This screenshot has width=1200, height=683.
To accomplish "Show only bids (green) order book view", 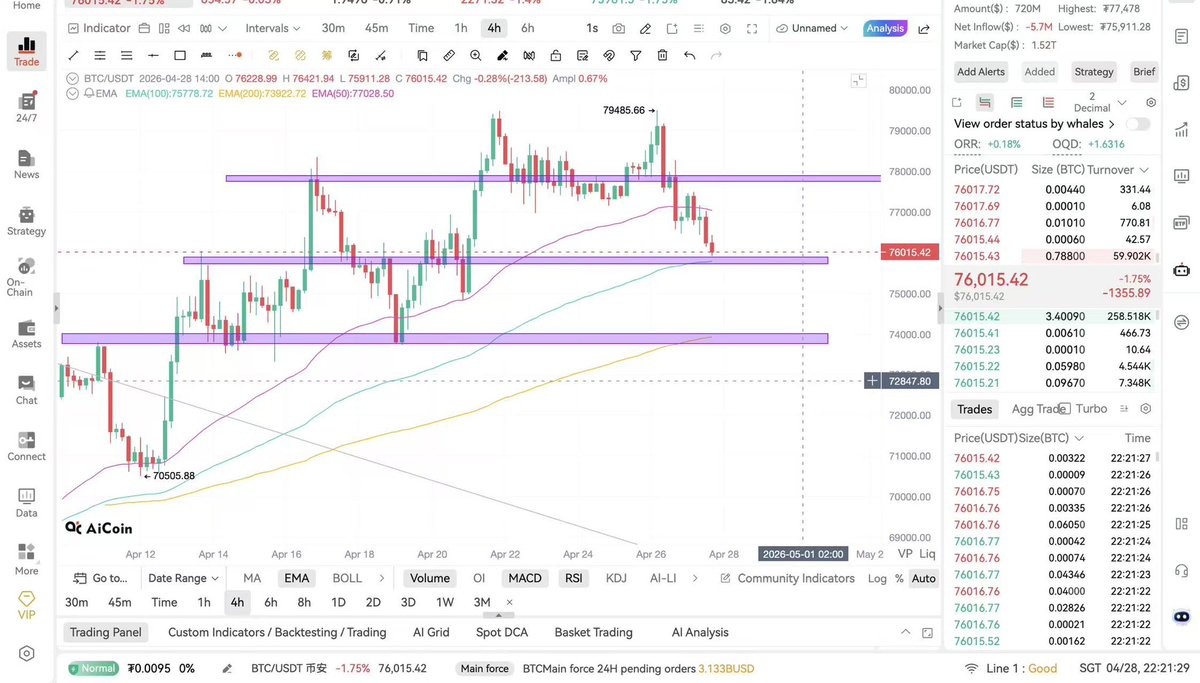I will click(x=1017, y=102).
